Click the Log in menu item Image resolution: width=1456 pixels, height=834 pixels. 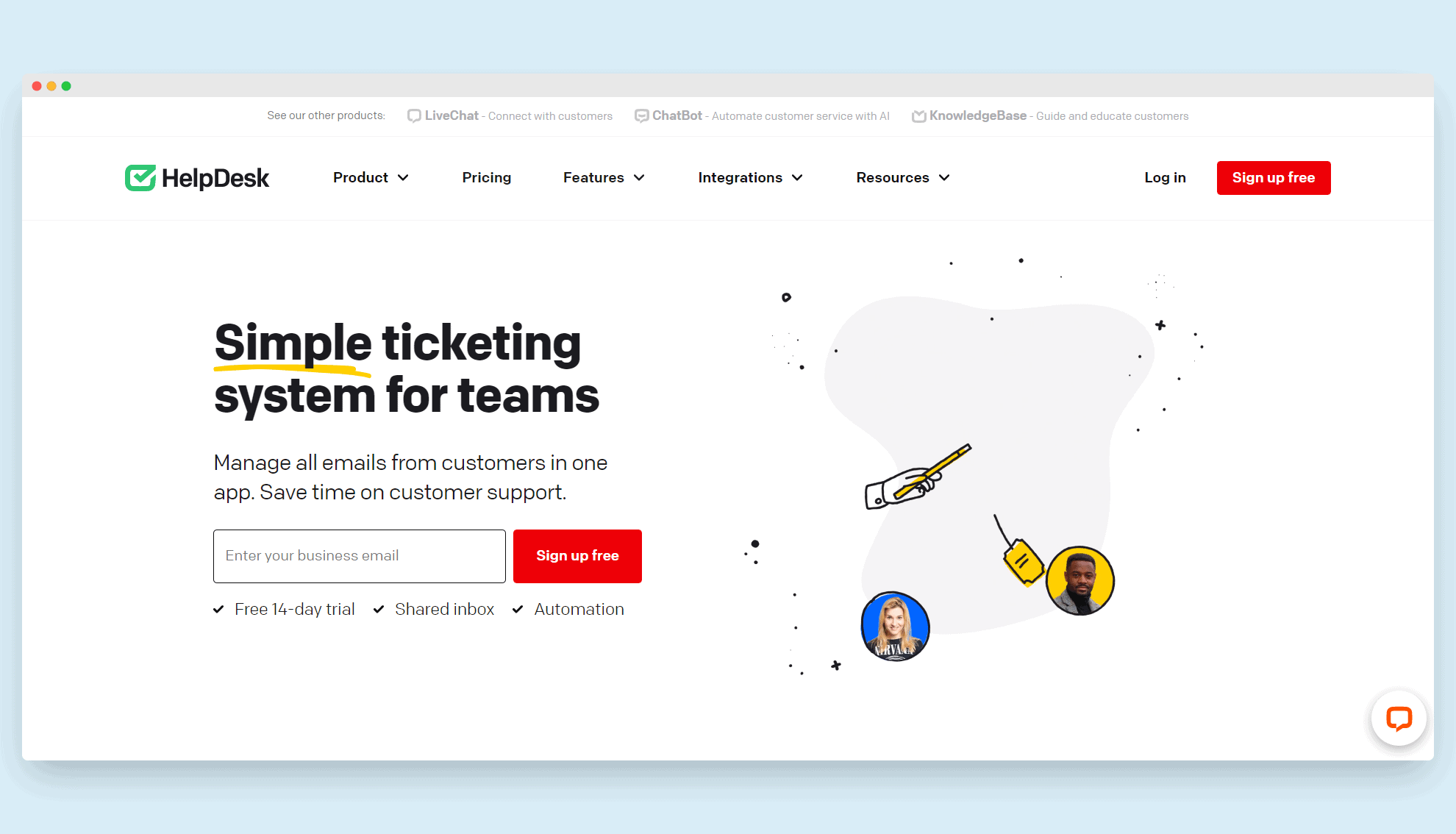(x=1165, y=177)
